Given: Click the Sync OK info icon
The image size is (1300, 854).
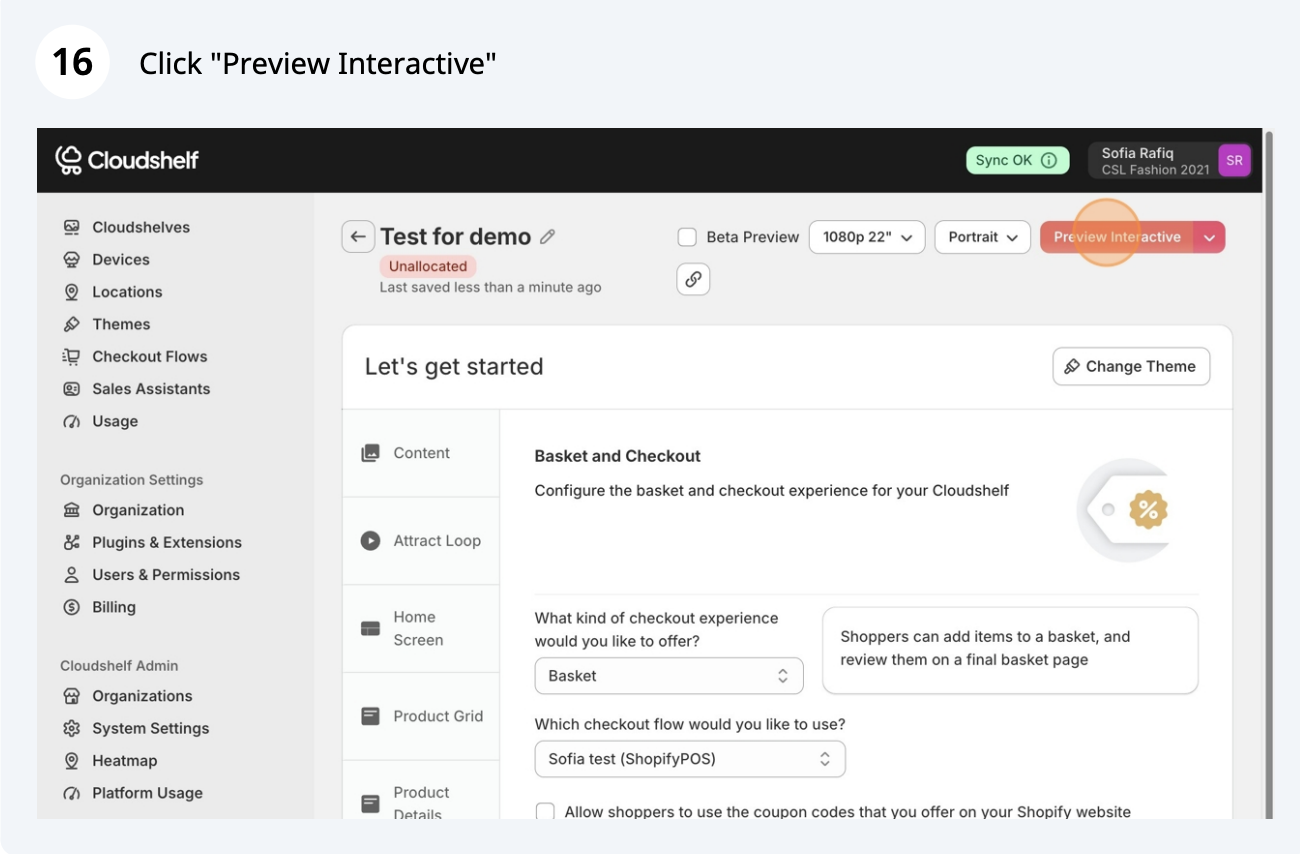Looking at the screenshot, I should coord(1048,160).
